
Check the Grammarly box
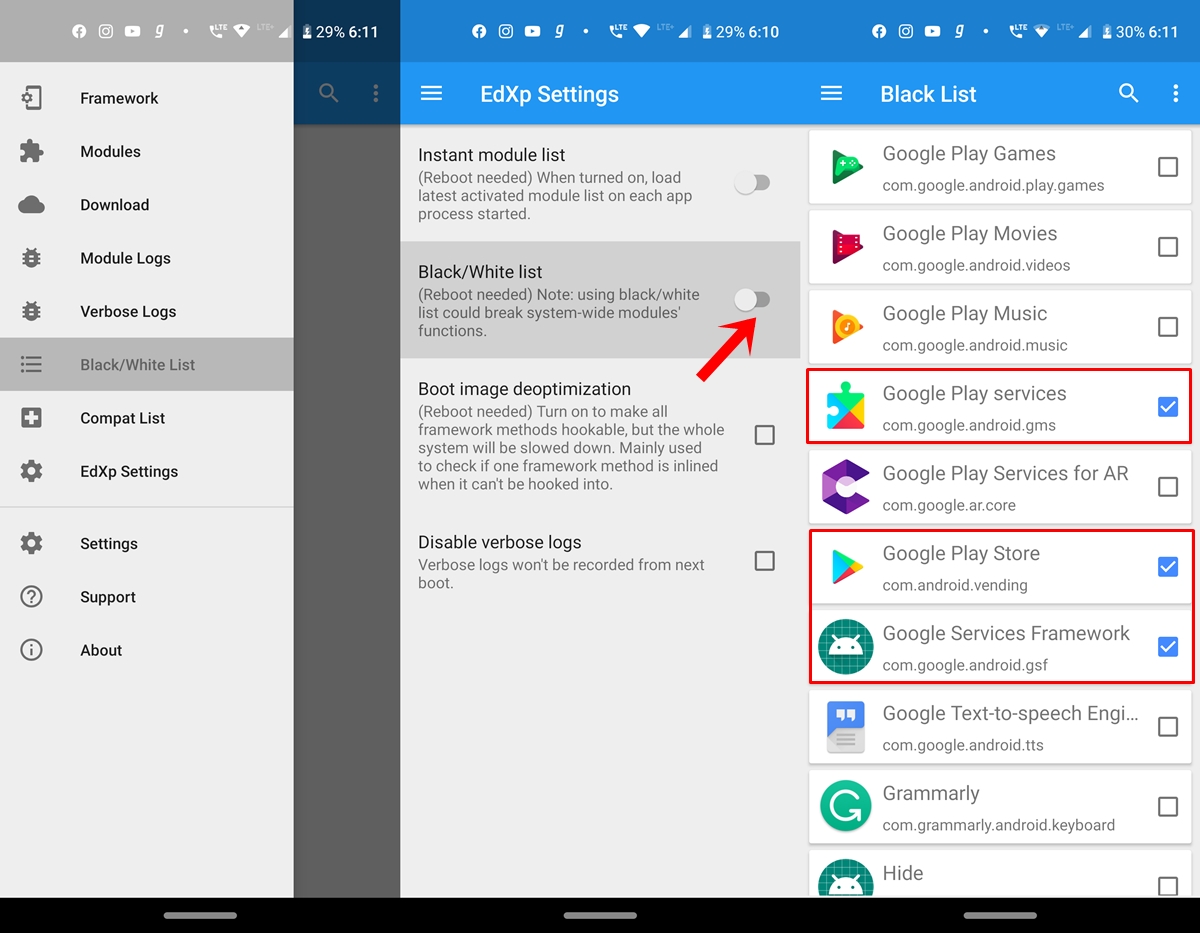(x=1167, y=807)
